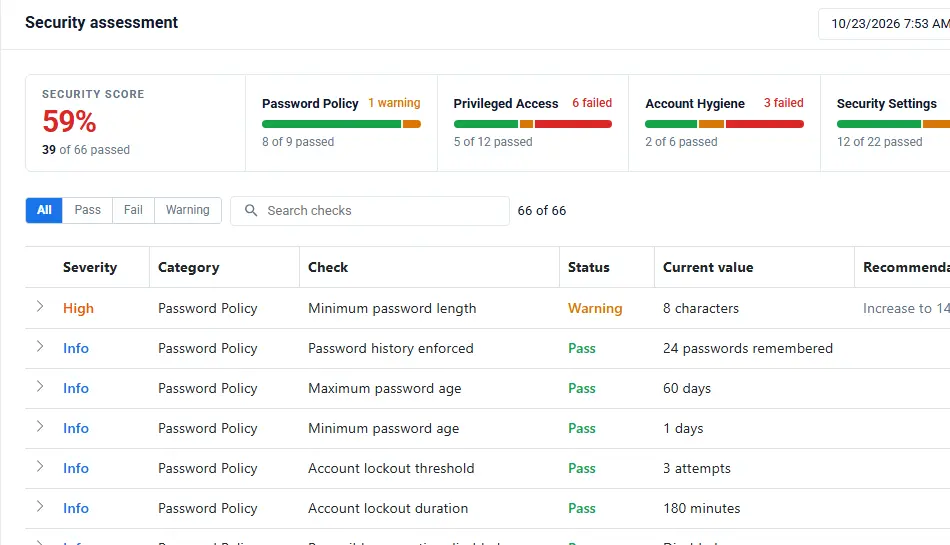Click the Privileged Access progress bar
The height and width of the screenshot is (545, 950).
(533, 124)
